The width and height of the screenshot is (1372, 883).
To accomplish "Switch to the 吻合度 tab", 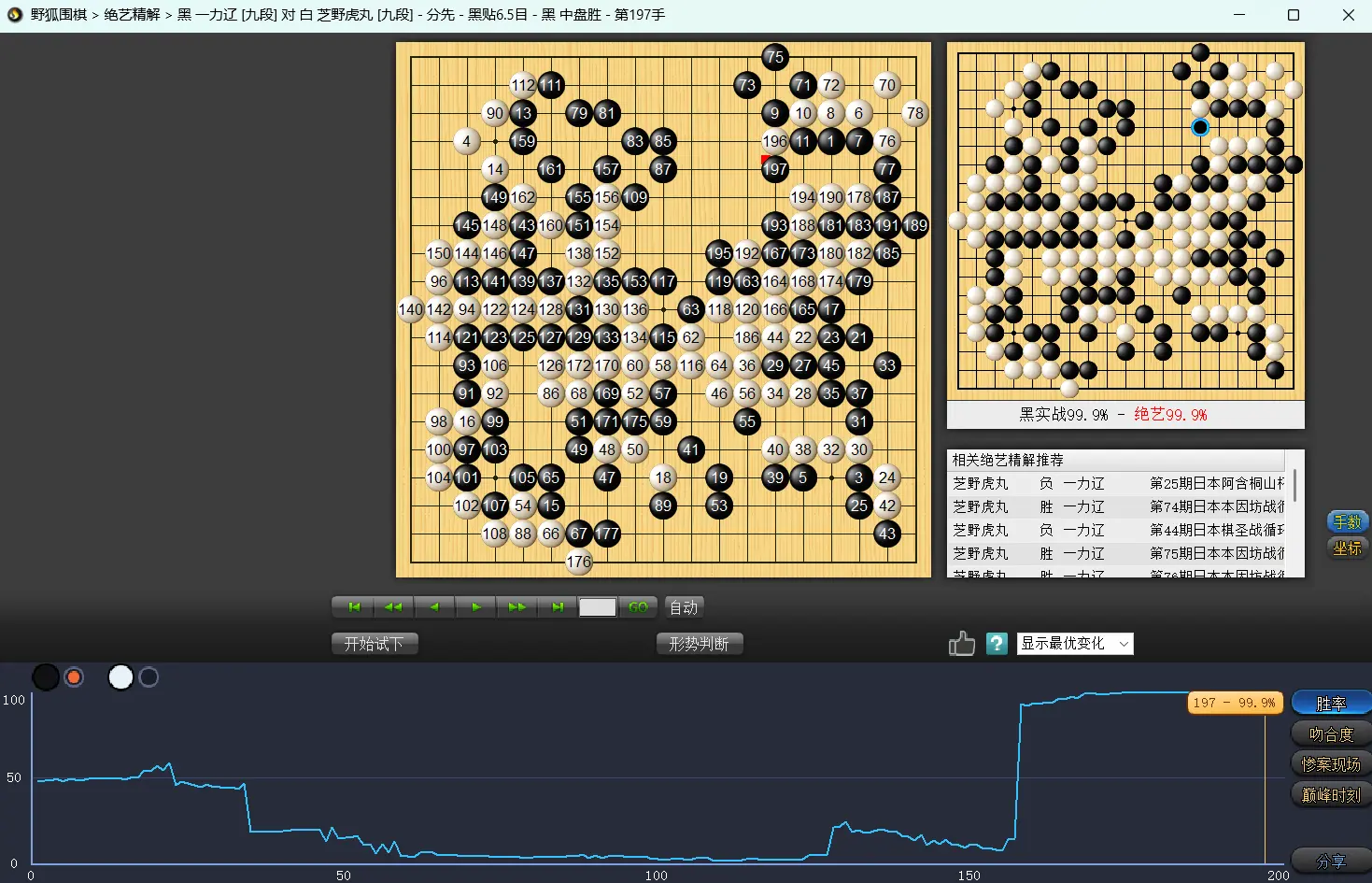I will [x=1330, y=734].
